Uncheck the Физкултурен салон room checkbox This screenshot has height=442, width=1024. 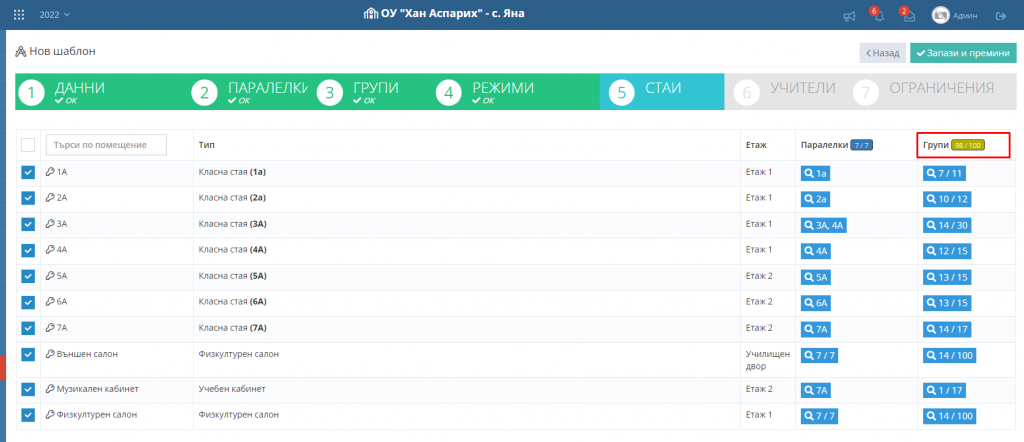pyautogui.click(x=28, y=415)
